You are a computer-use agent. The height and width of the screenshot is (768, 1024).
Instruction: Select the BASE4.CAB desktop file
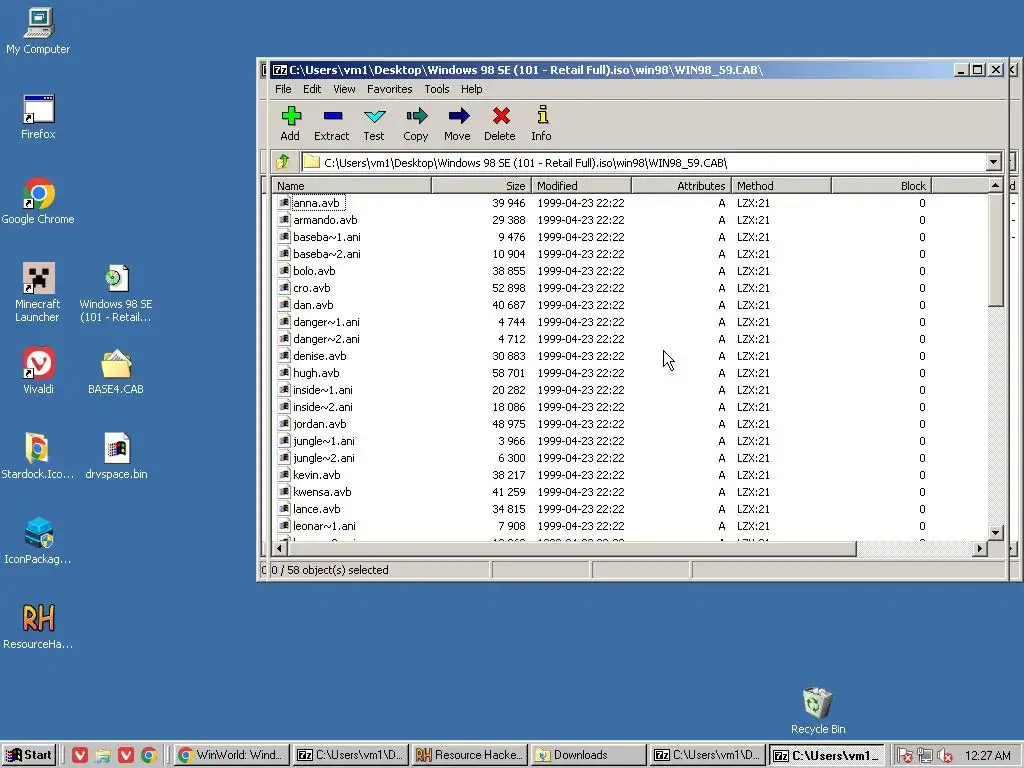[x=116, y=371]
